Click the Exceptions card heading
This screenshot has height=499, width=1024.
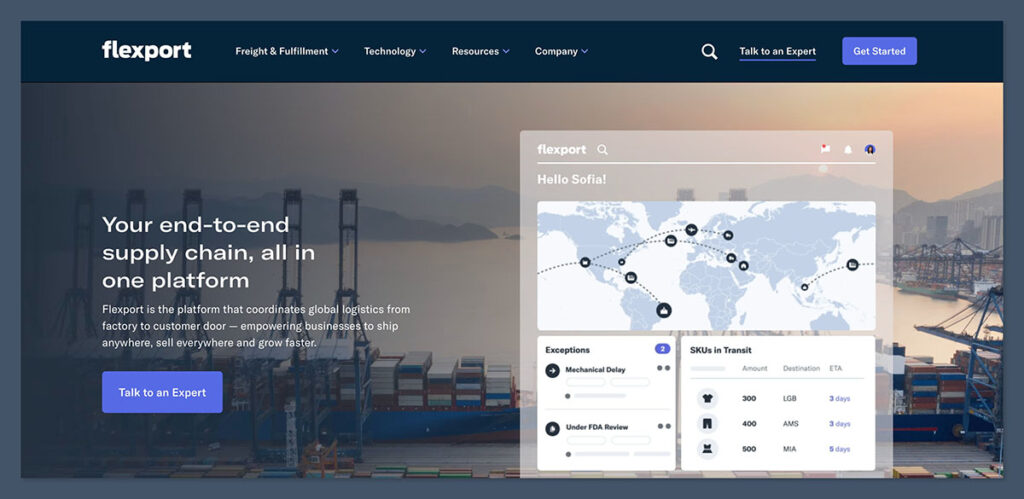(568, 350)
